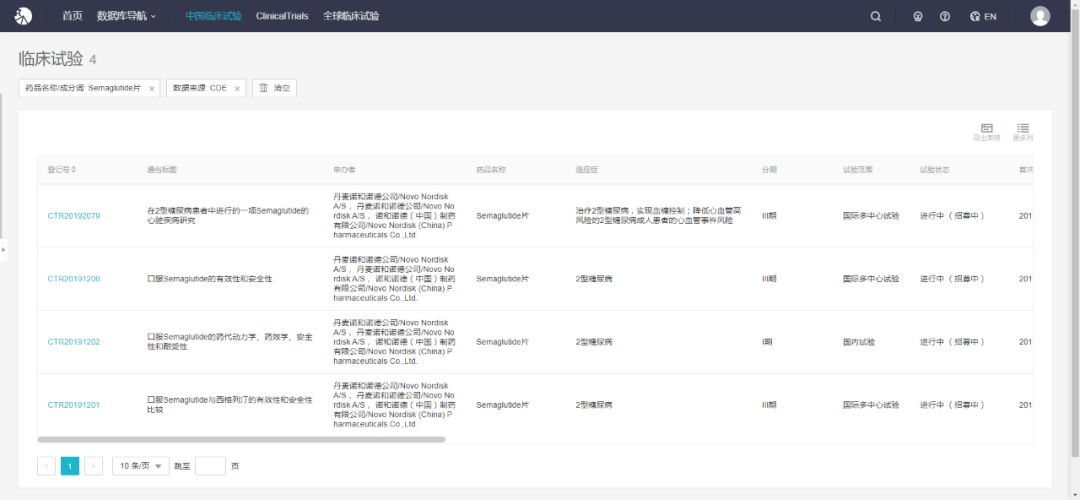The width and height of the screenshot is (1080, 500).
Task: Click I期 phase cell in CTR20191202 row
Action: tap(767, 342)
